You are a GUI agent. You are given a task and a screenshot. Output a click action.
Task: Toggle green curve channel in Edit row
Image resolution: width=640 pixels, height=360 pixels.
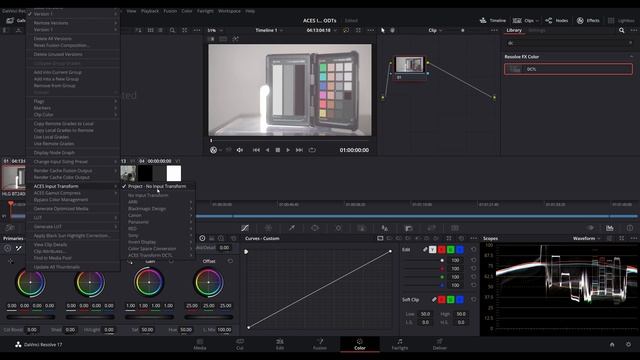(451, 249)
